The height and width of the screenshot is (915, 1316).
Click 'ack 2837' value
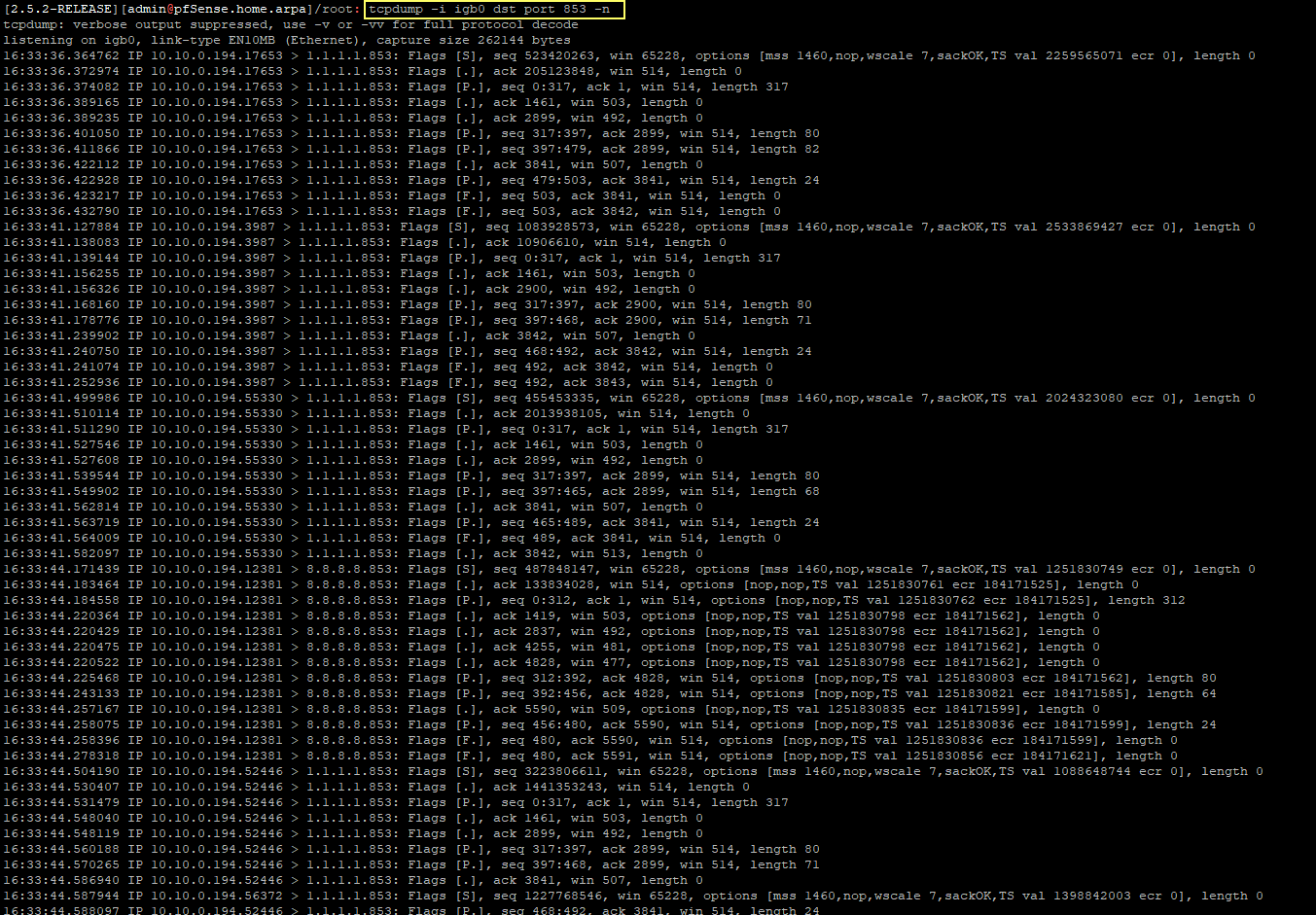pyautogui.click(x=524, y=631)
